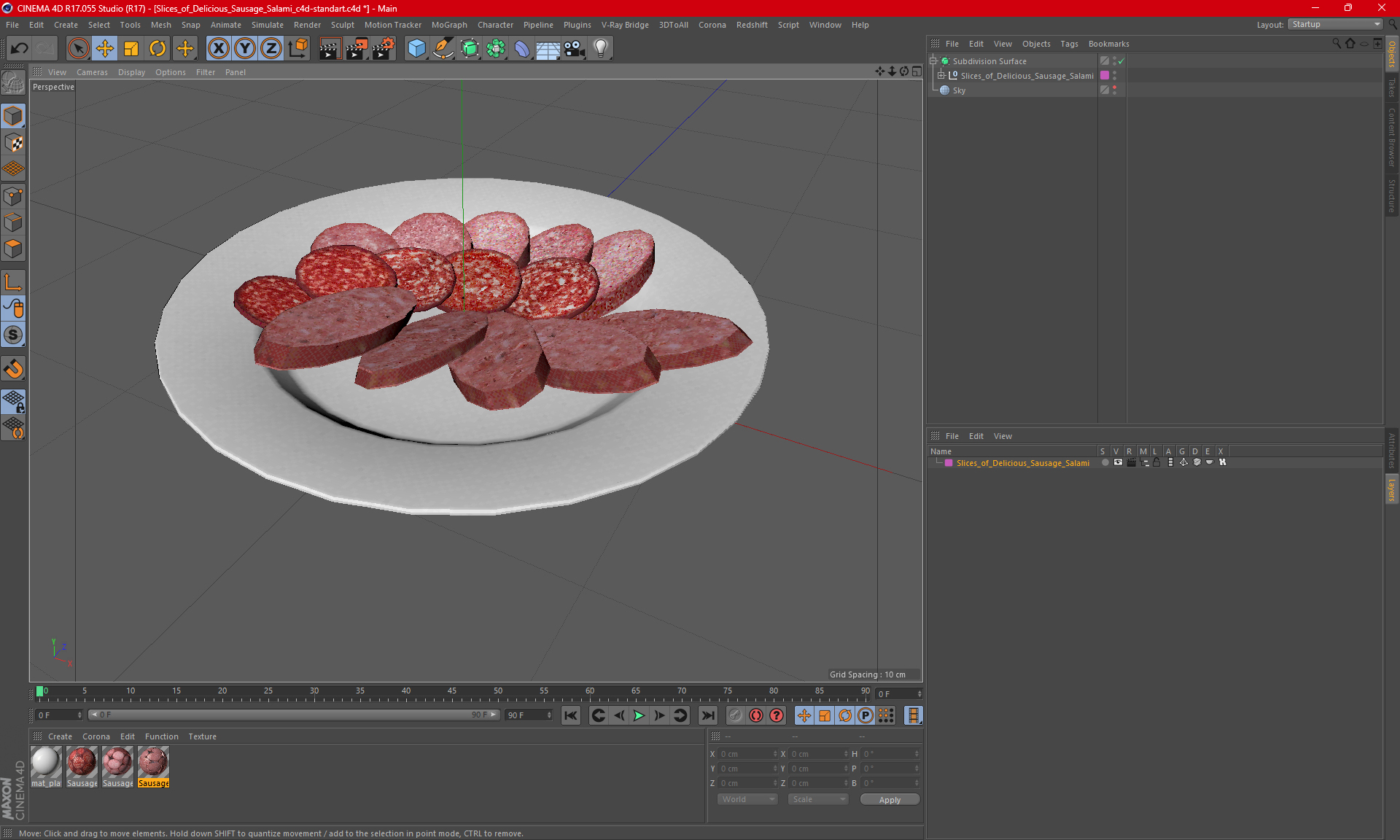Open viewport Cameras menu
Screen dimensions: 1400x840
[x=92, y=72]
